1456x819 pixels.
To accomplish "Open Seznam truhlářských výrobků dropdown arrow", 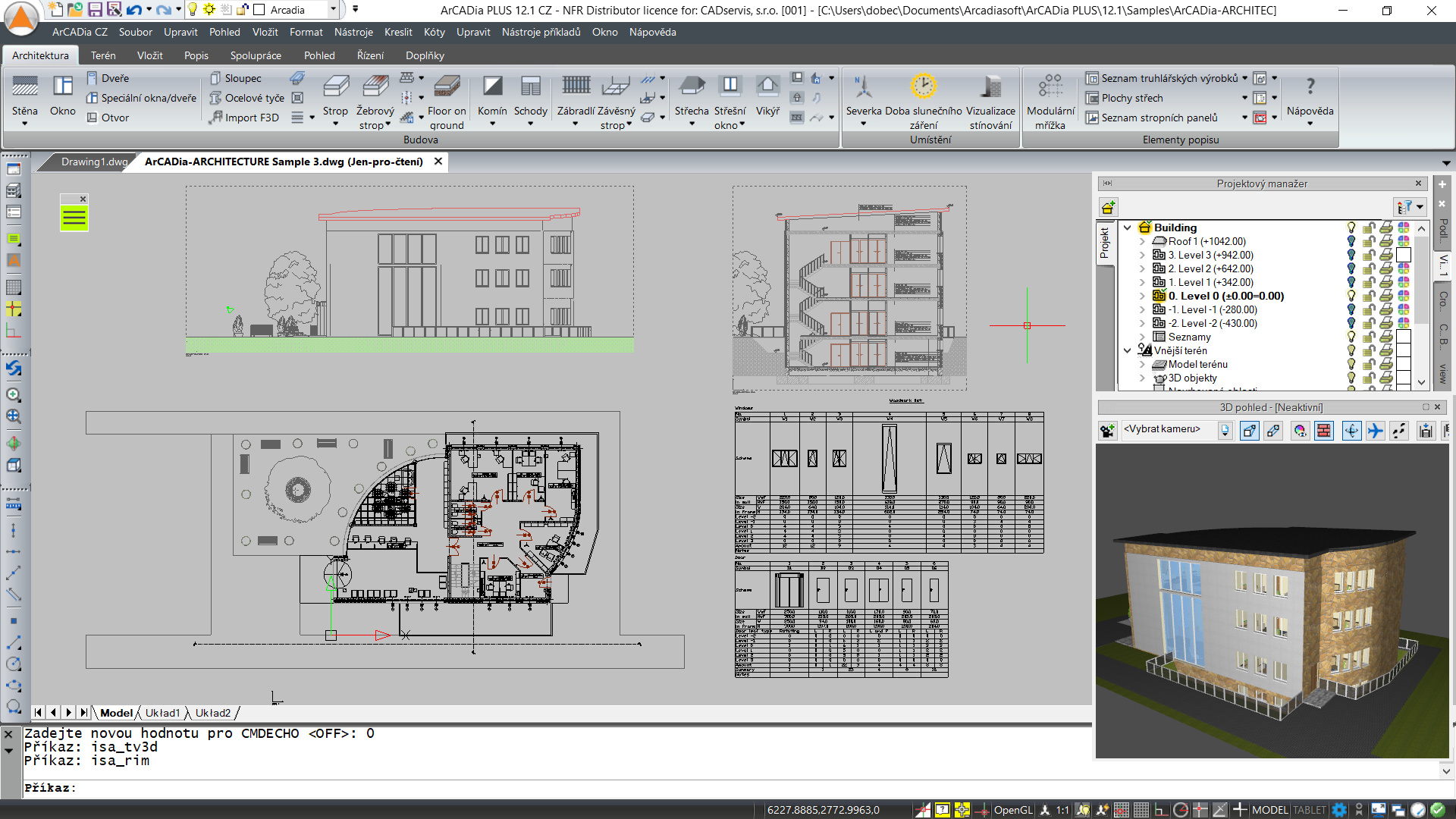I will click(x=1244, y=78).
